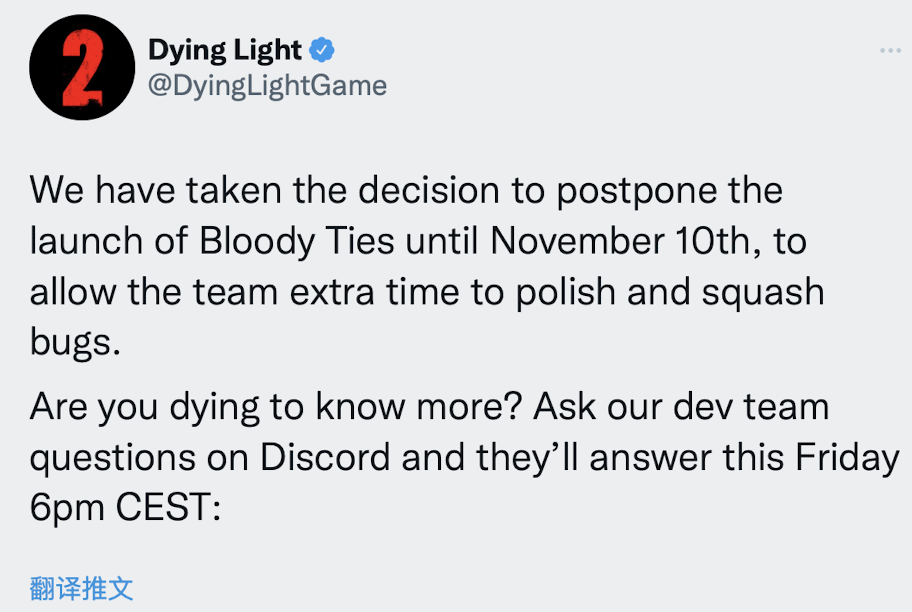Open the Dying Light profile avatar
Image resolution: width=912 pixels, height=612 pixels.
pos(82,68)
